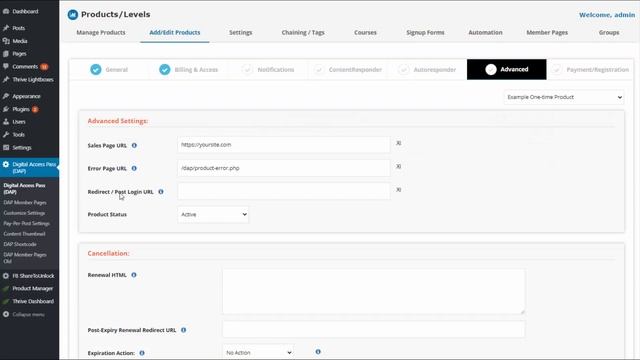Open Comments in the sidebar
640x360 pixels.
click(25, 67)
